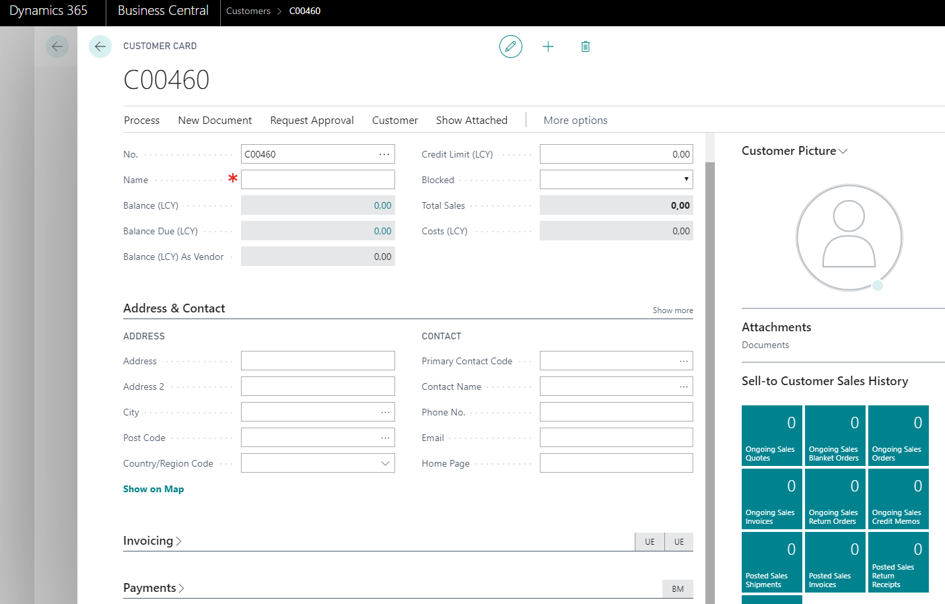
Task: Expand the Customer Picture chevron menu
Action: click(x=843, y=151)
